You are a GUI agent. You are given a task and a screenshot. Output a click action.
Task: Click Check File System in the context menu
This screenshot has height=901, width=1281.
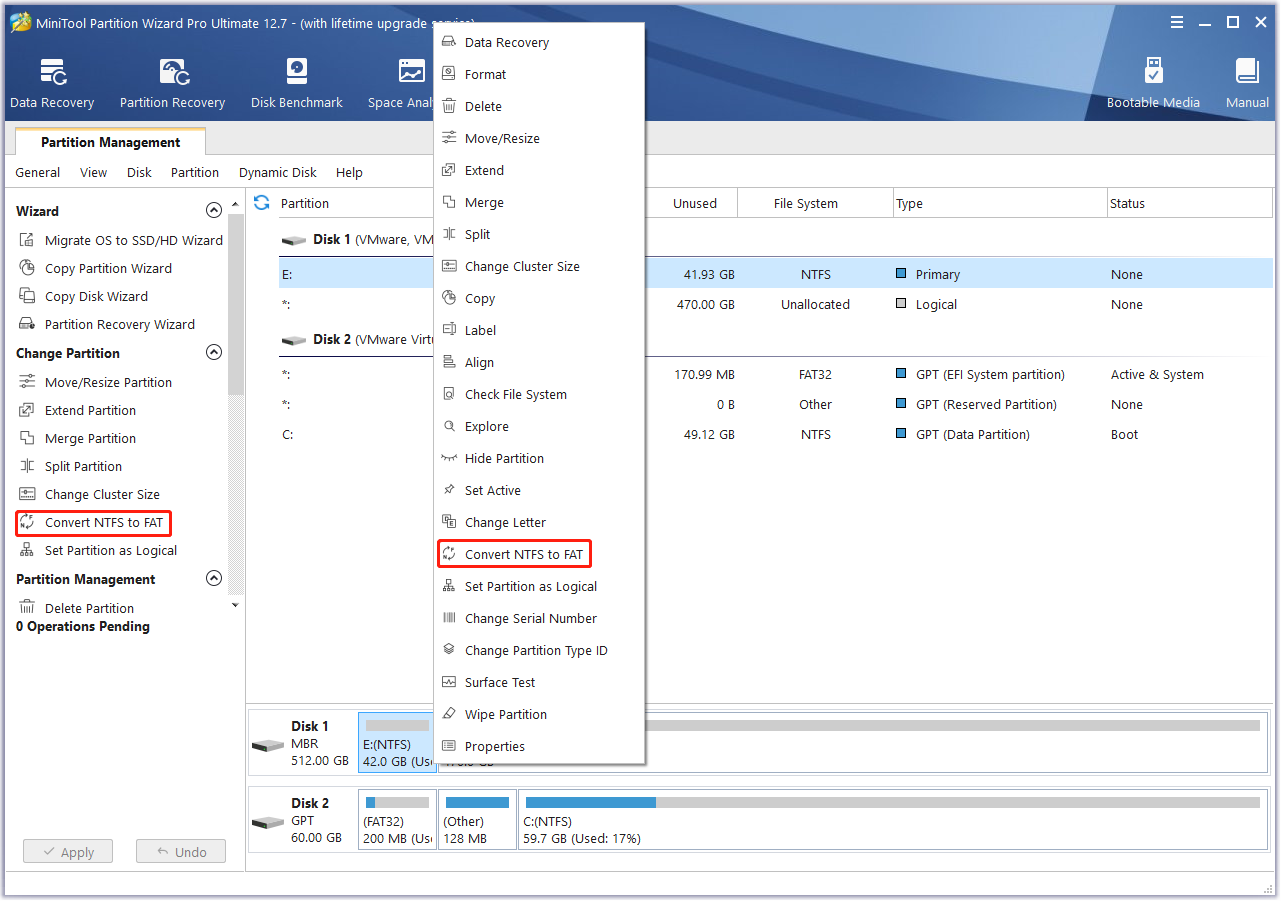coord(539,394)
